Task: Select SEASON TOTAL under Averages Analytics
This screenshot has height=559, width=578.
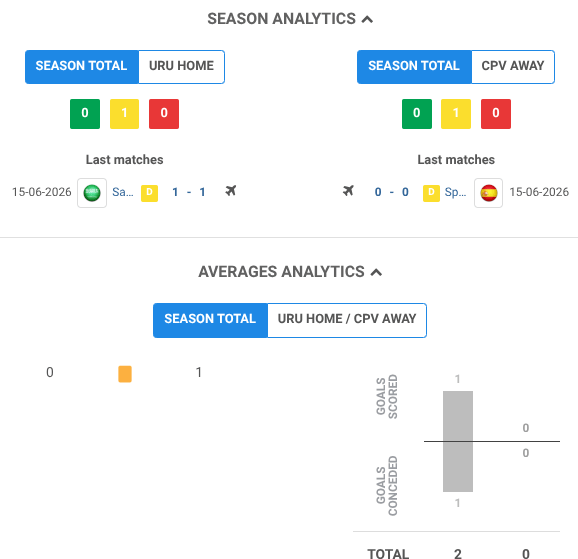Action: pyautogui.click(x=210, y=320)
